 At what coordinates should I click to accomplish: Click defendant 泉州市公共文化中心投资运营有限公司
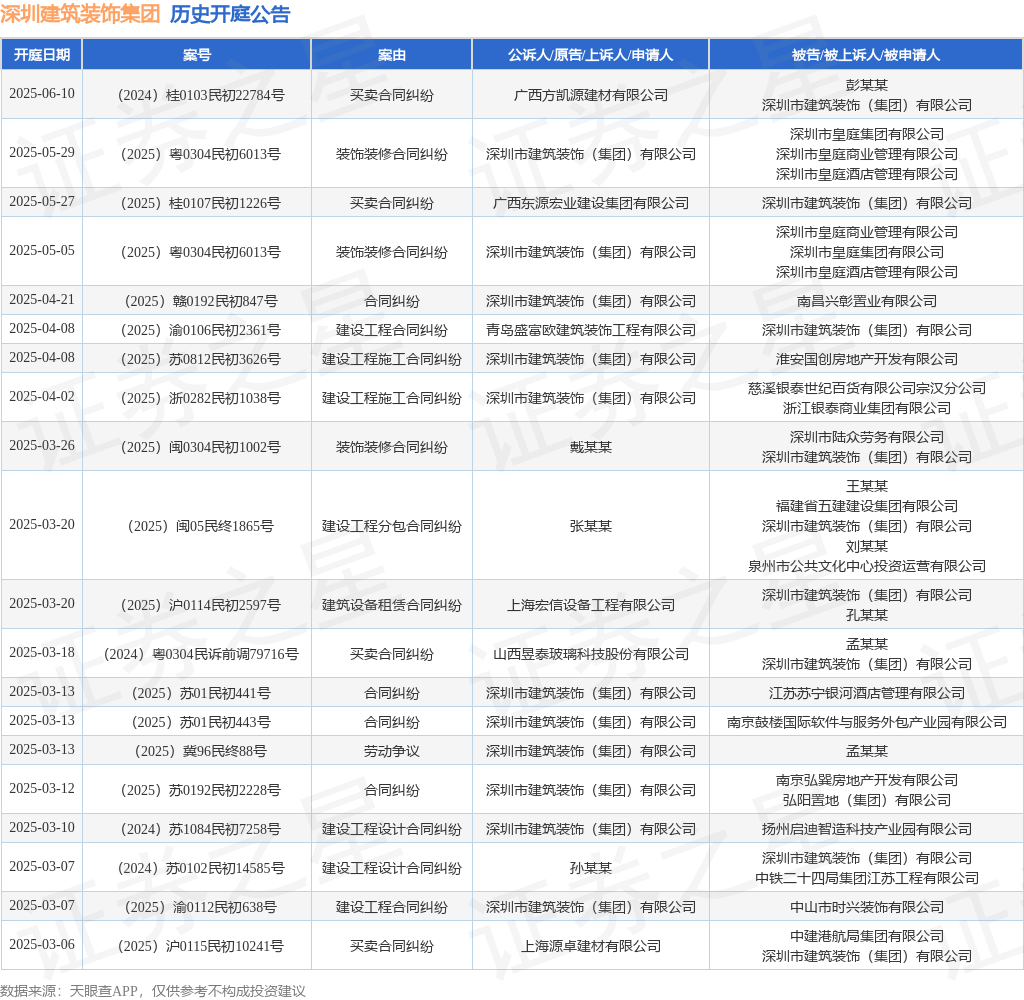pyautogui.click(x=867, y=566)
